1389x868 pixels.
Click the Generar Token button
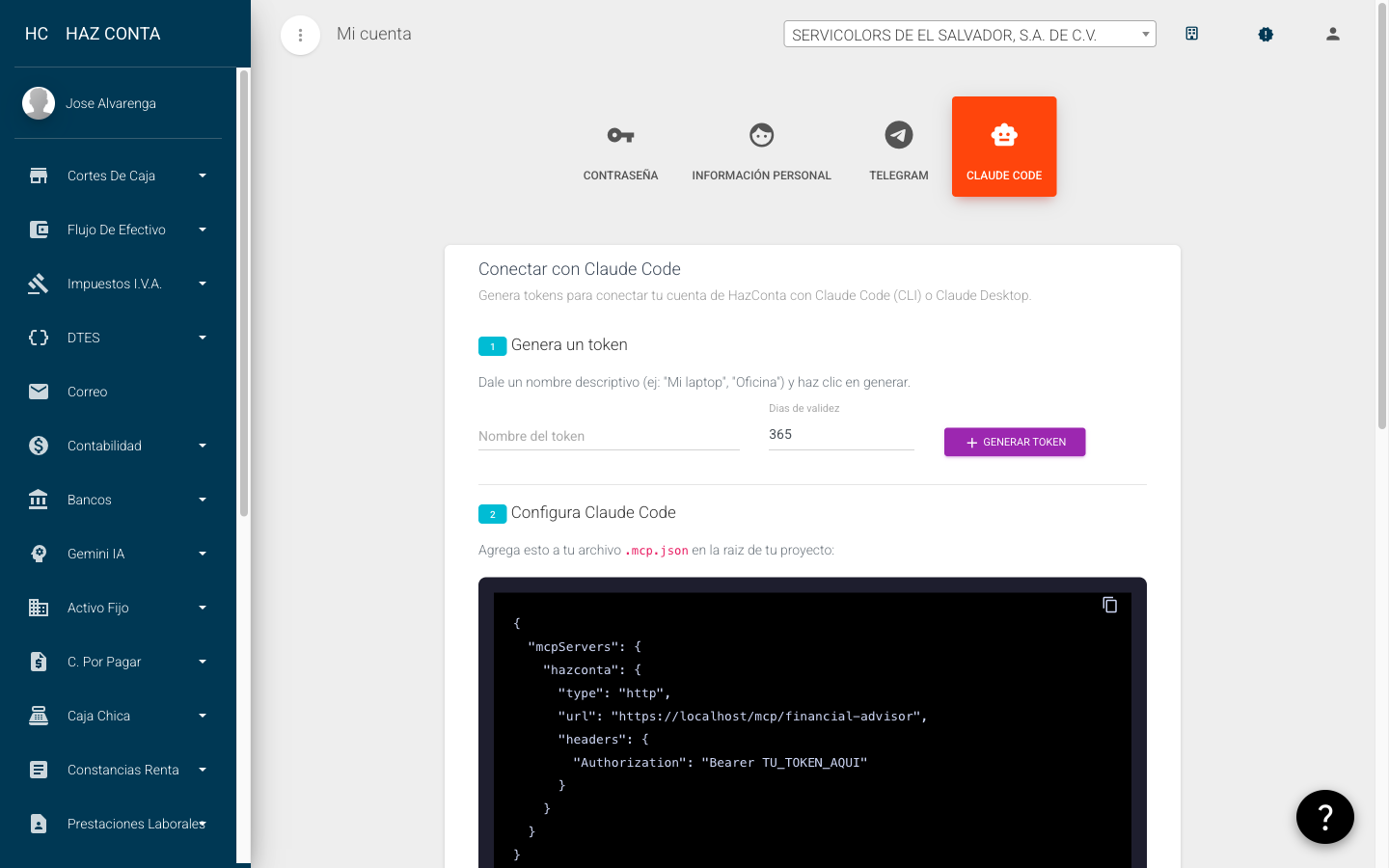[x=1015, y=442]
